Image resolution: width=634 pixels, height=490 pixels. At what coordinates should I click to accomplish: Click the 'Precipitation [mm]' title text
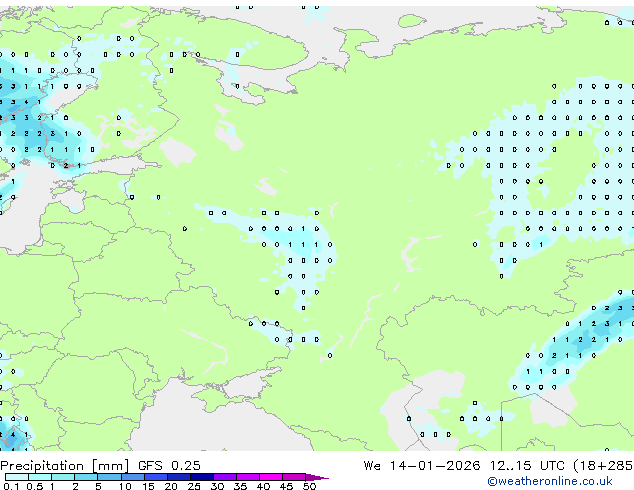(x=65, y=466)
